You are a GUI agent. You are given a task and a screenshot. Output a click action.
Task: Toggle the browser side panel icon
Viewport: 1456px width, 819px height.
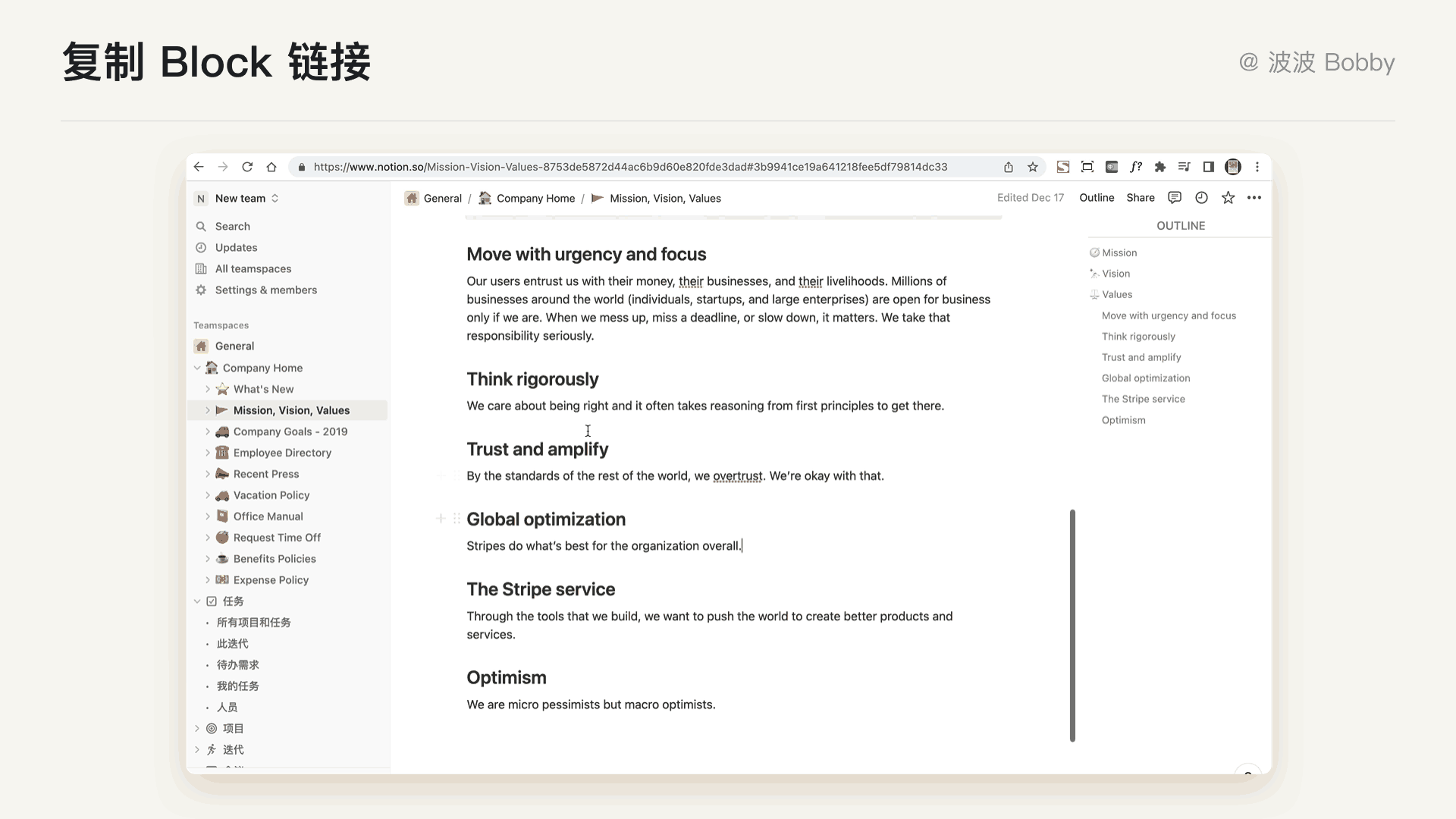[x=1208, y=167]
